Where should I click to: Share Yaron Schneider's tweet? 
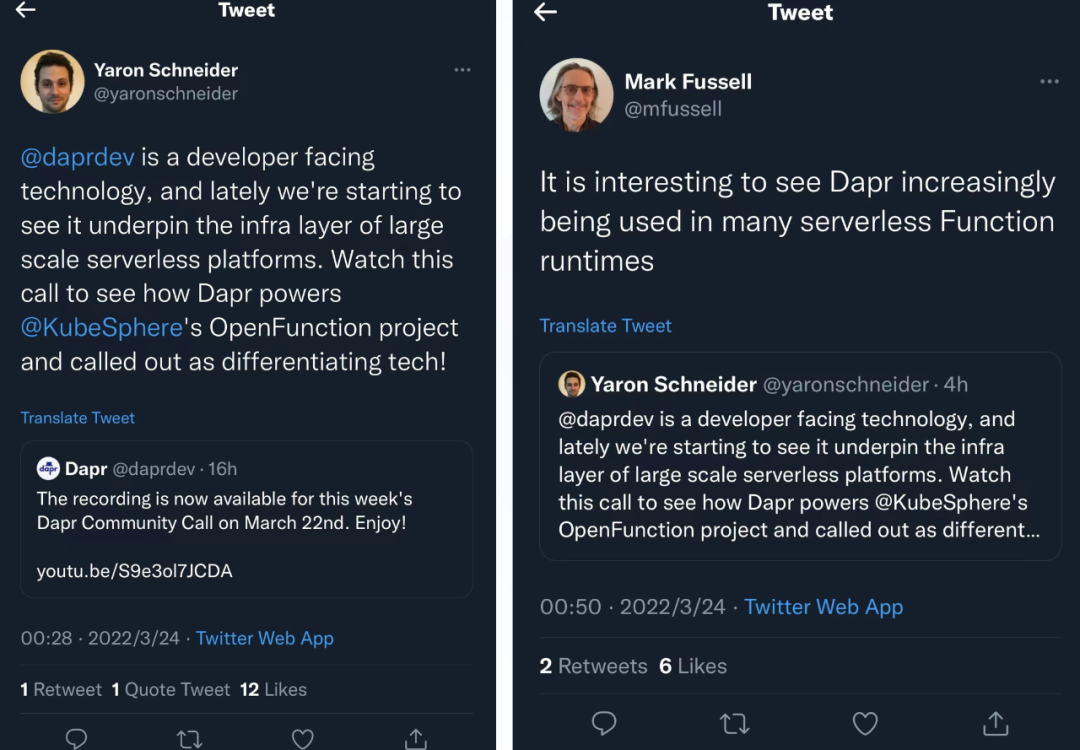(416, 739)
